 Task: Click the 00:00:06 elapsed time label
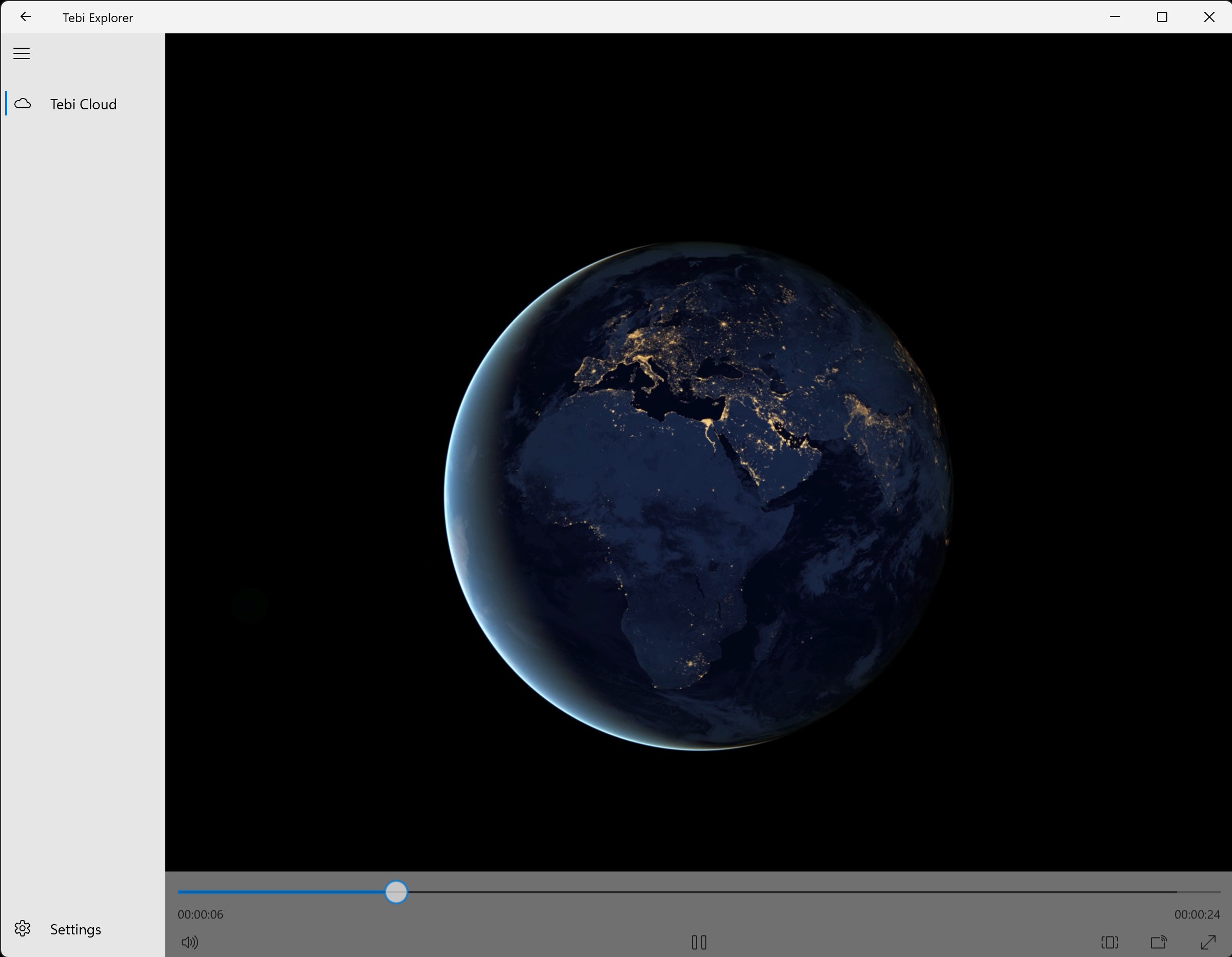200,914
